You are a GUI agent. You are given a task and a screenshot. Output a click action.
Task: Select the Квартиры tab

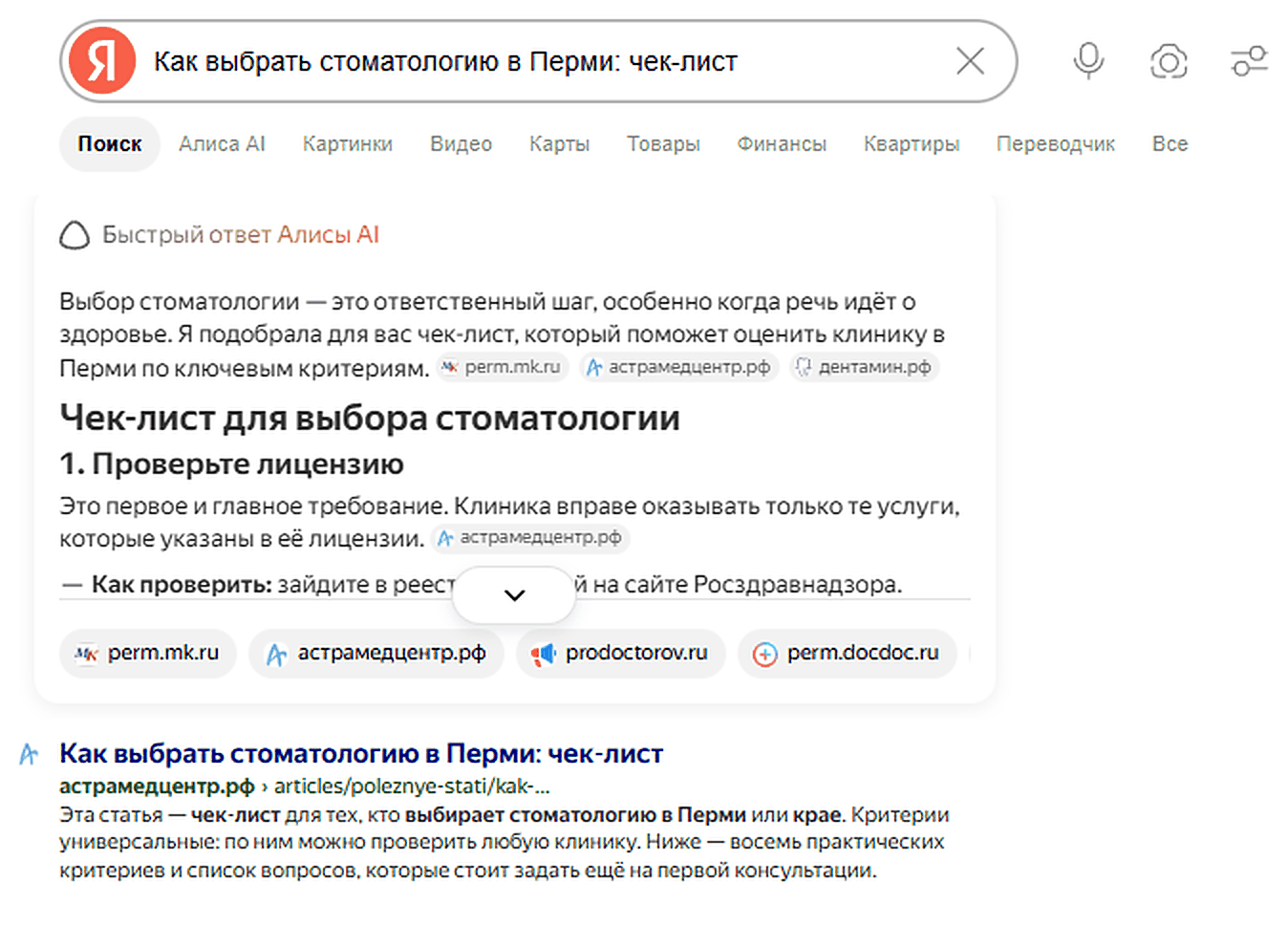pyautogui.click(x=912, y=144)
